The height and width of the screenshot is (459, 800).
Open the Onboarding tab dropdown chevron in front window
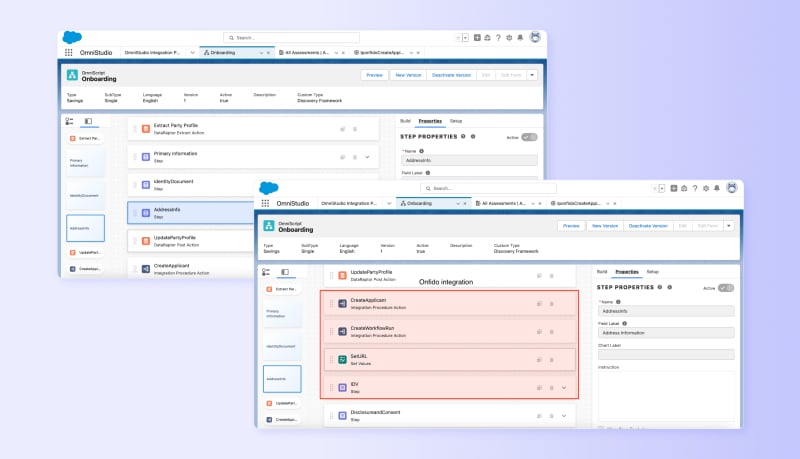(458, 203)
